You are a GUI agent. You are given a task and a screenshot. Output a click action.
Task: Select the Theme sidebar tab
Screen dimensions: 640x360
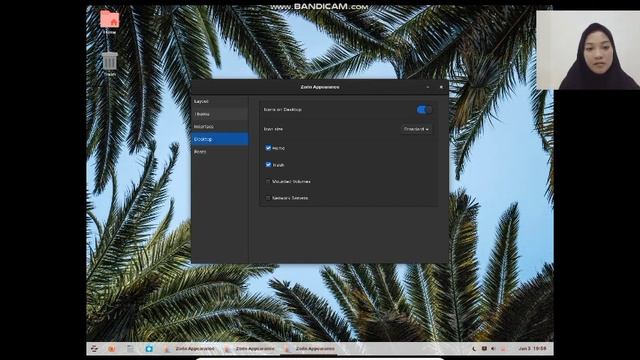220,114
